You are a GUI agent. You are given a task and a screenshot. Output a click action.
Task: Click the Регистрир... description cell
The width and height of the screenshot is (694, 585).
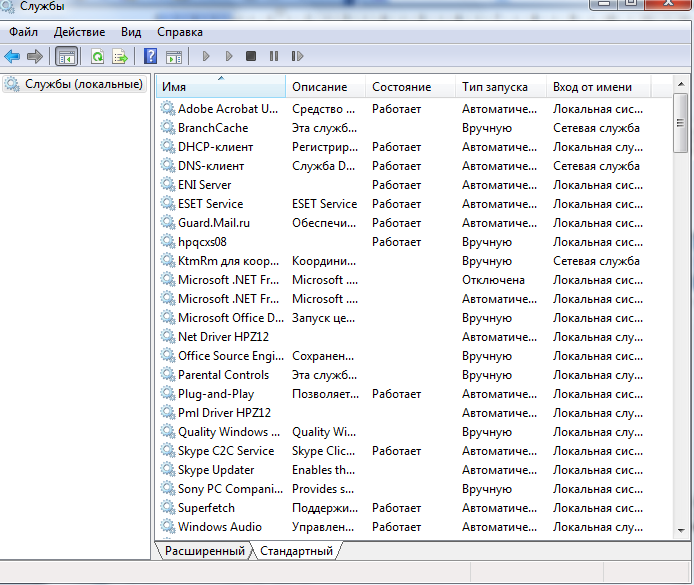(x=325, y=147)
